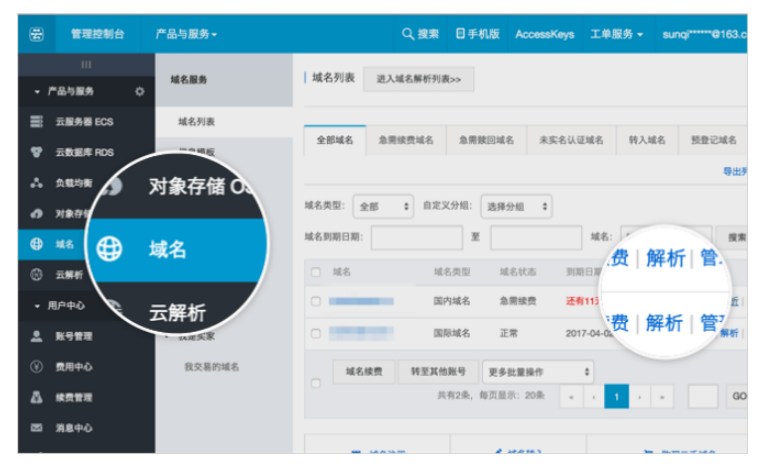Switch to the 转入域名 tab
759x464 pixels.
coord(647,140)
